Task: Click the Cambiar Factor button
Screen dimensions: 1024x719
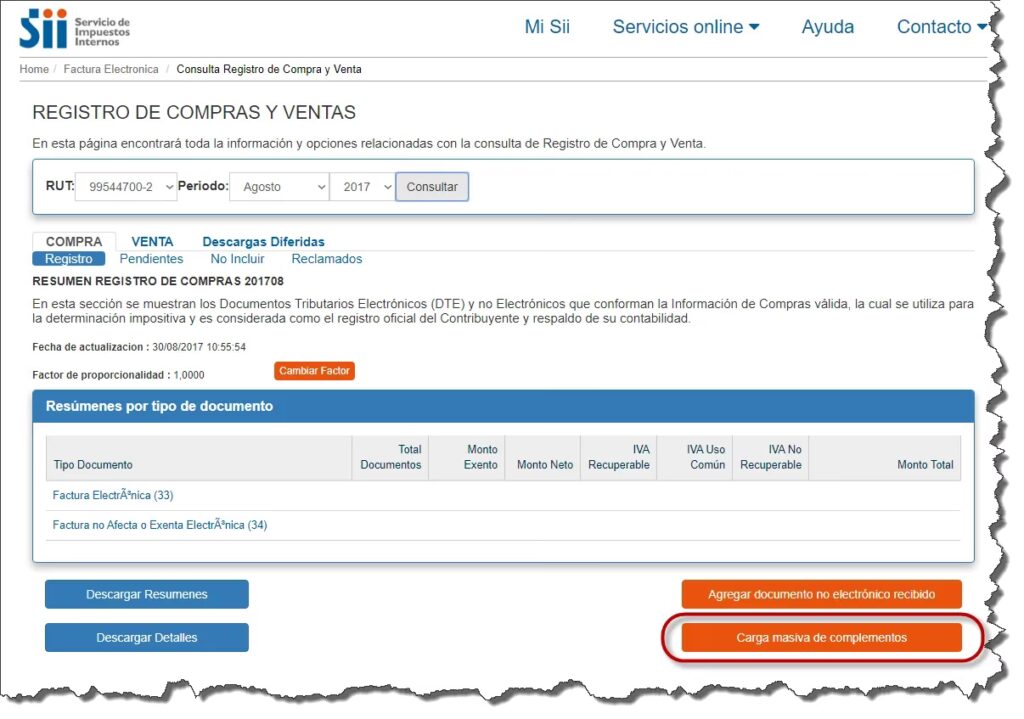Action: tap(314, 371)
